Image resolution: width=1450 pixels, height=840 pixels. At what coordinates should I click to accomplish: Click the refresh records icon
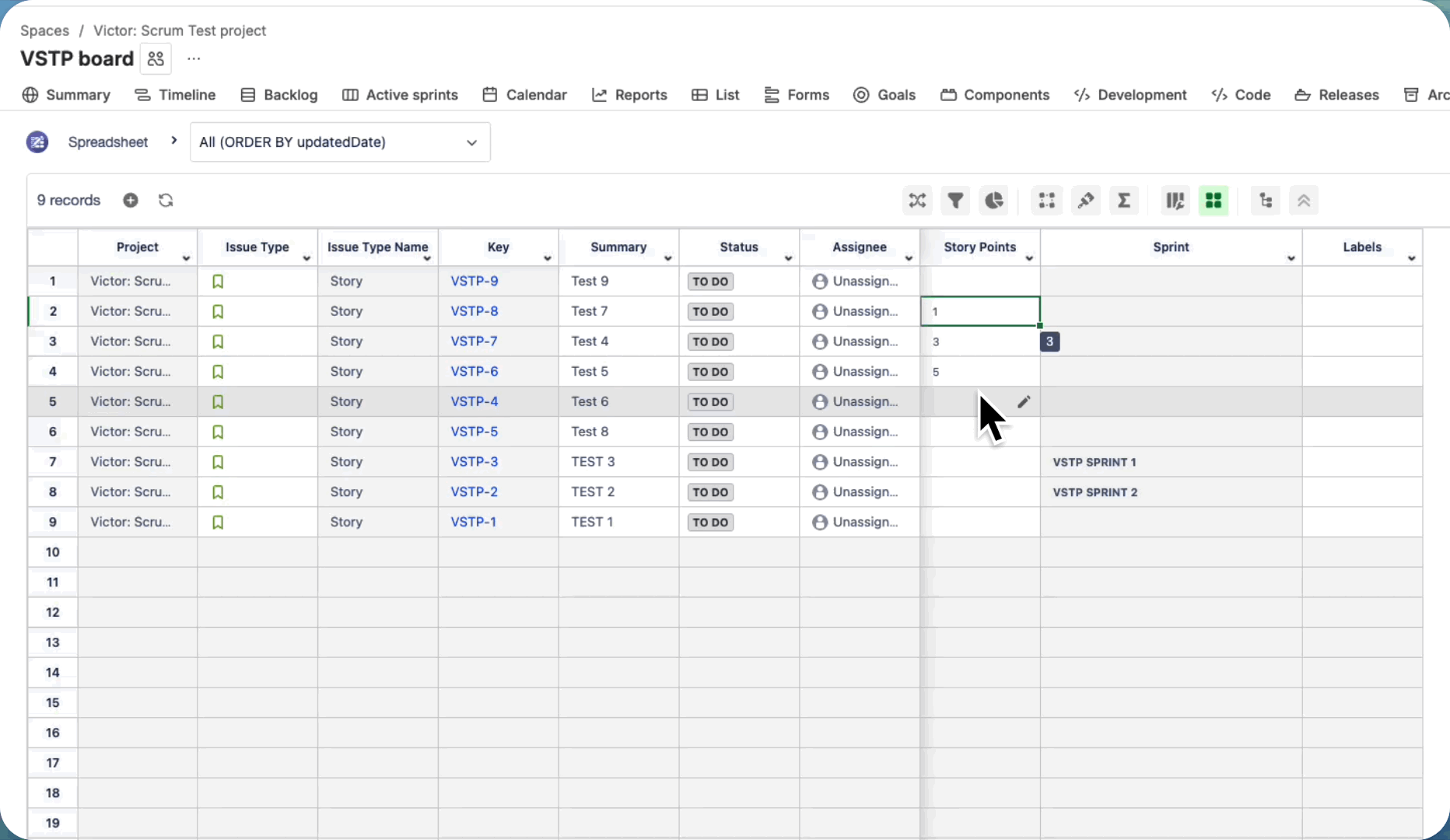pyautogui.click(x=166, y=201)
